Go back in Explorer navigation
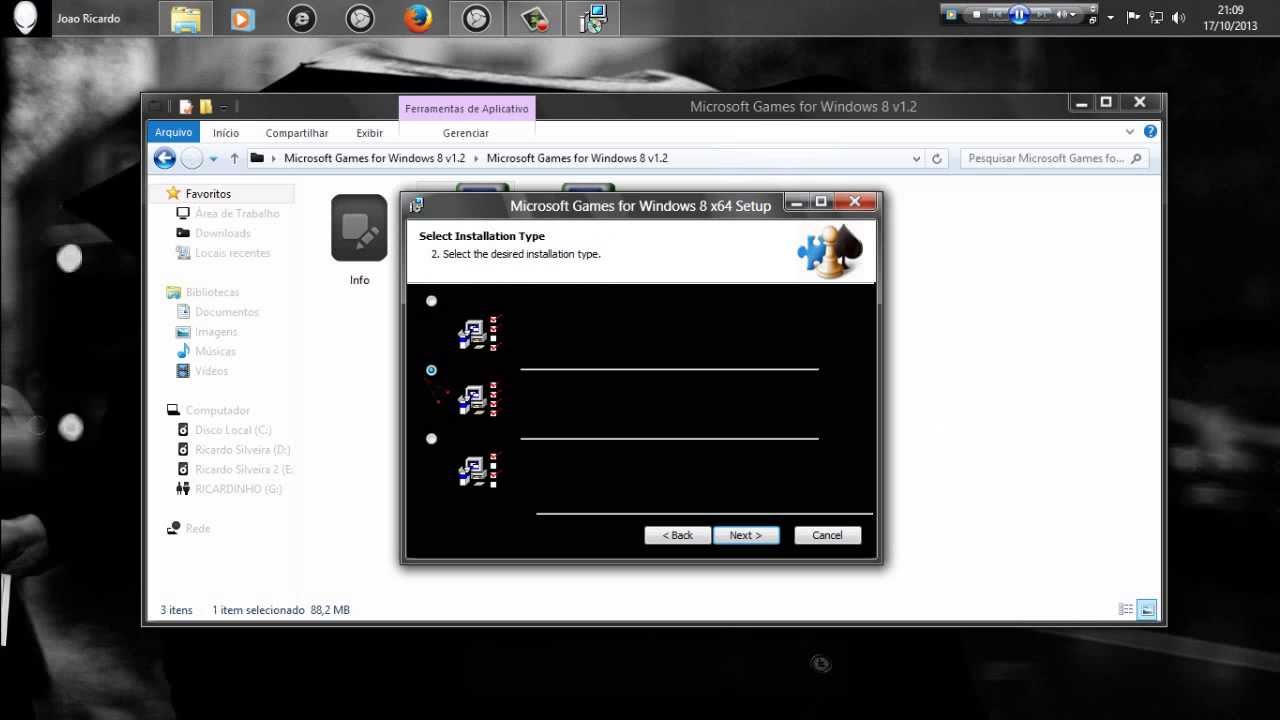The image size is (1280, 720). point(165,158)
